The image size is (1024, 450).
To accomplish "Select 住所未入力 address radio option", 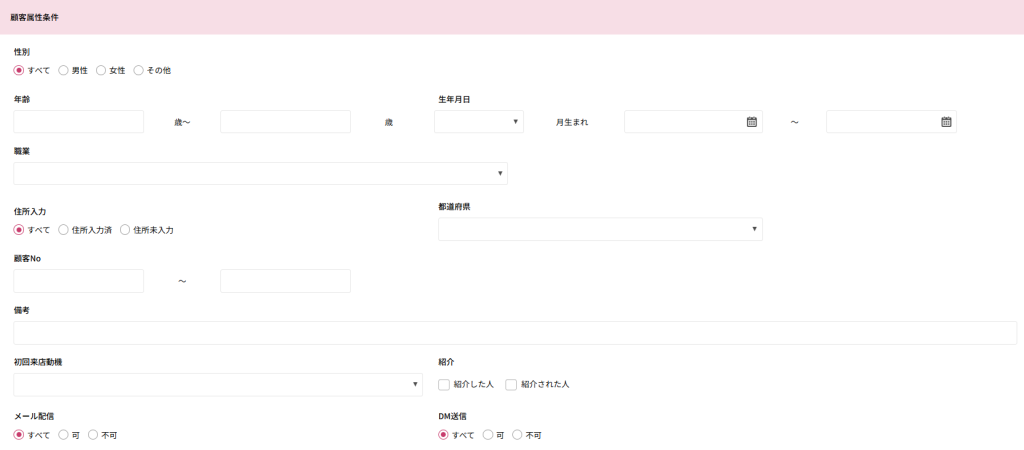I will tap(125, 230).
